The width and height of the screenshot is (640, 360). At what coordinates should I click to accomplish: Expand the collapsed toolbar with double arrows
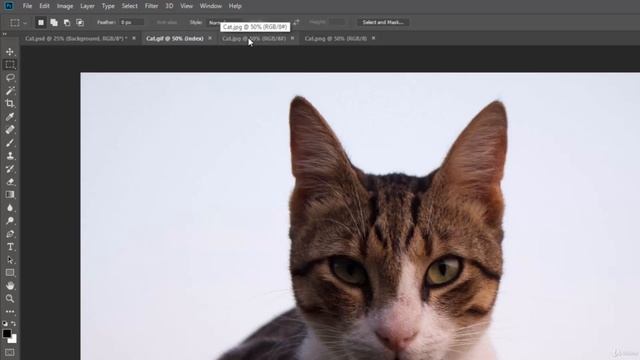4,34
